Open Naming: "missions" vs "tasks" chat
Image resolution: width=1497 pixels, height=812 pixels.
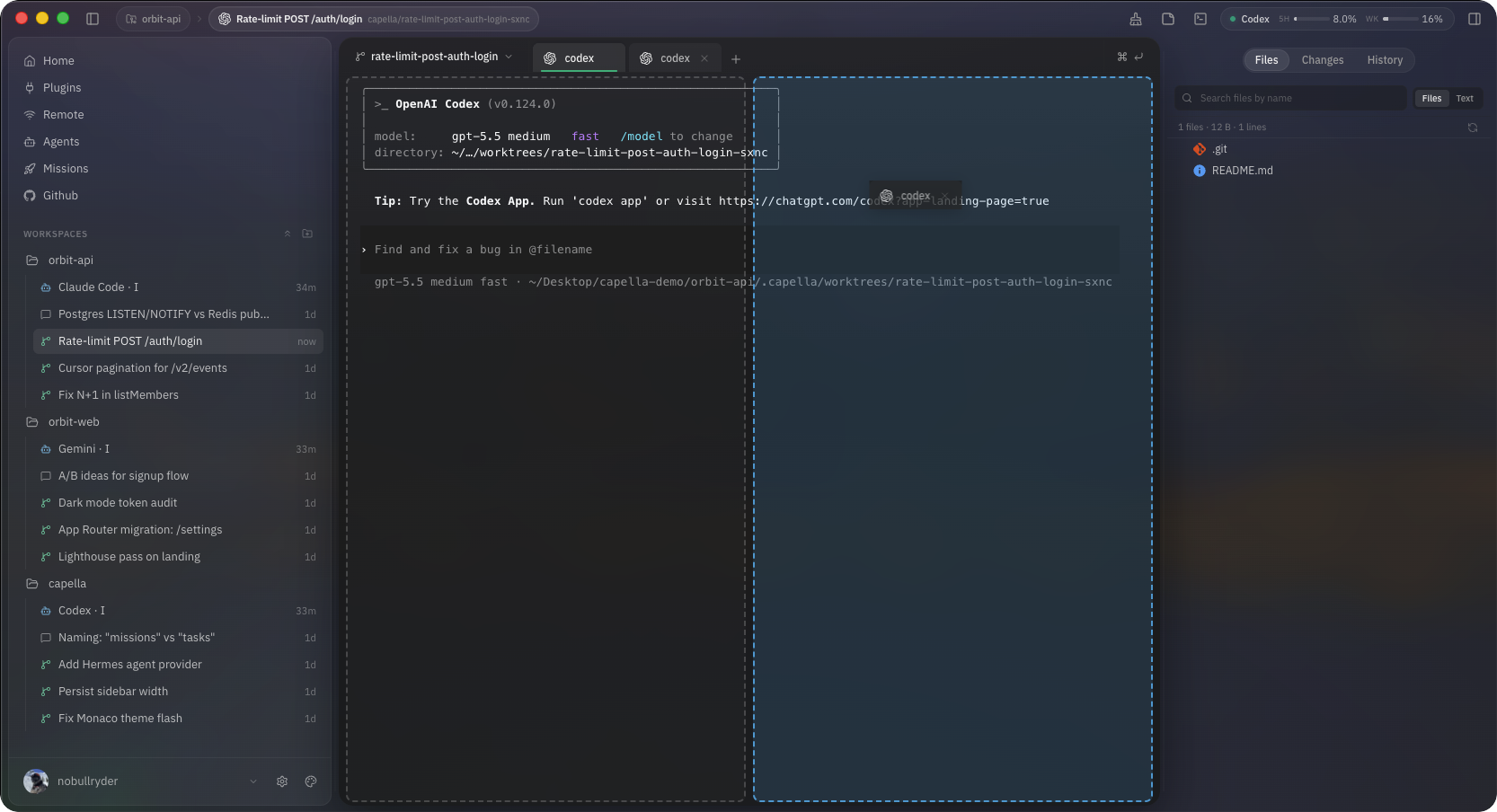click(x=178, y=638)
